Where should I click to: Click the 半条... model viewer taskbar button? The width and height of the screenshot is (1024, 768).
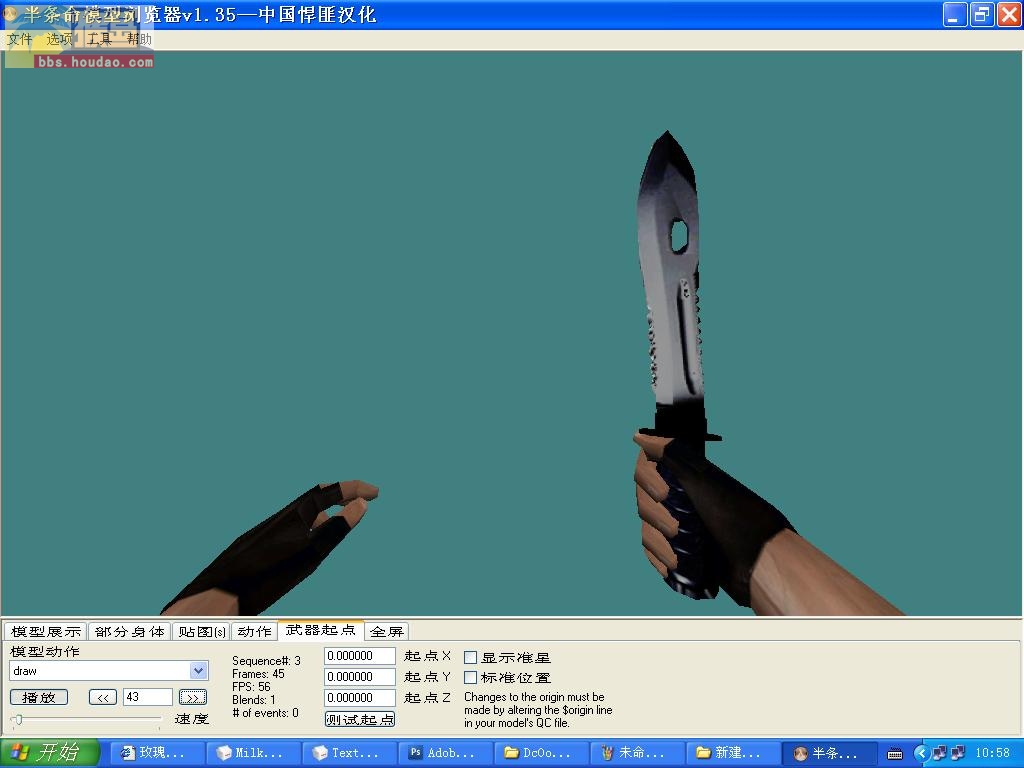(x=831, y=753)
